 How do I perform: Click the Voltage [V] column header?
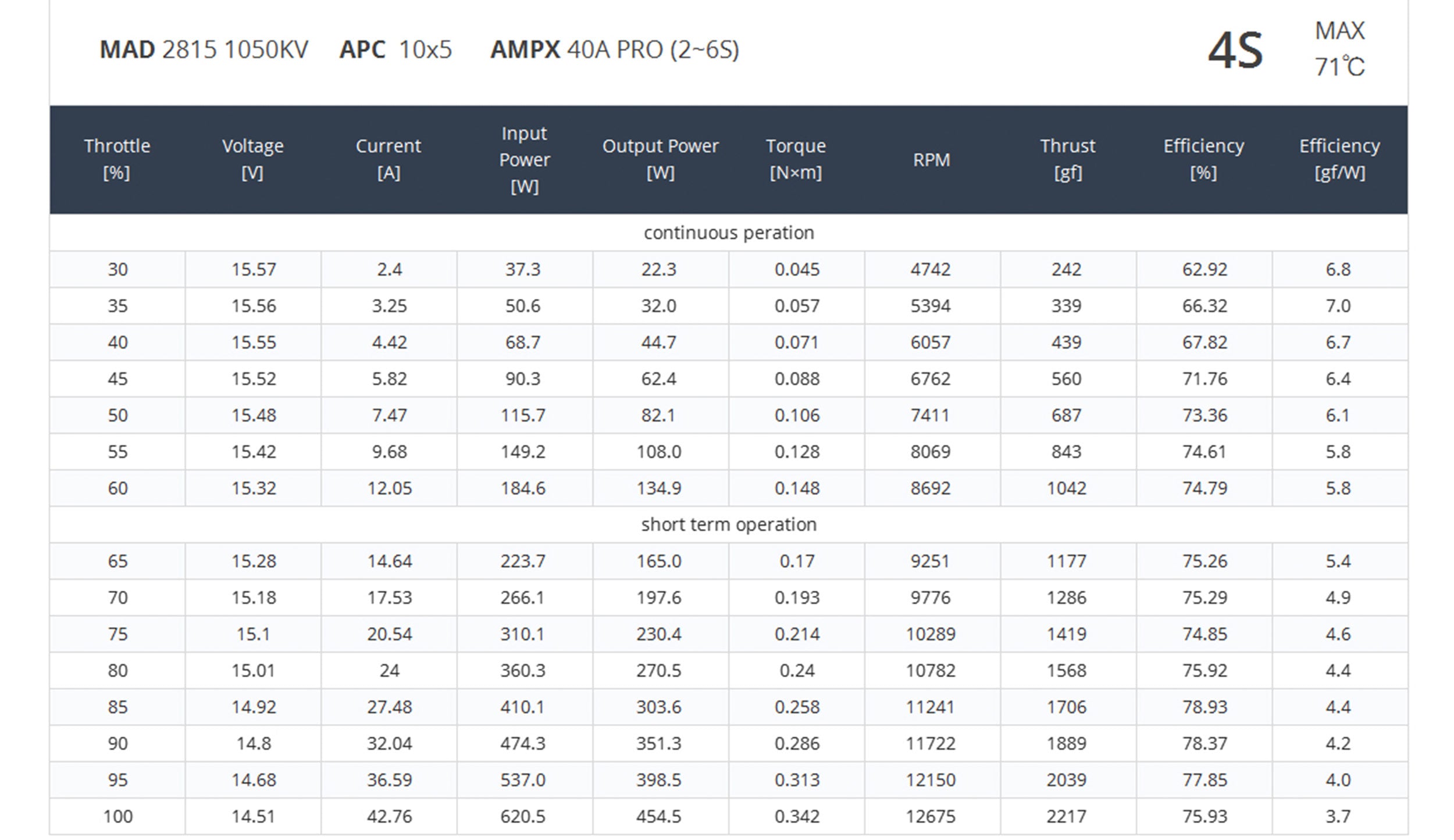tap(252, 159)
